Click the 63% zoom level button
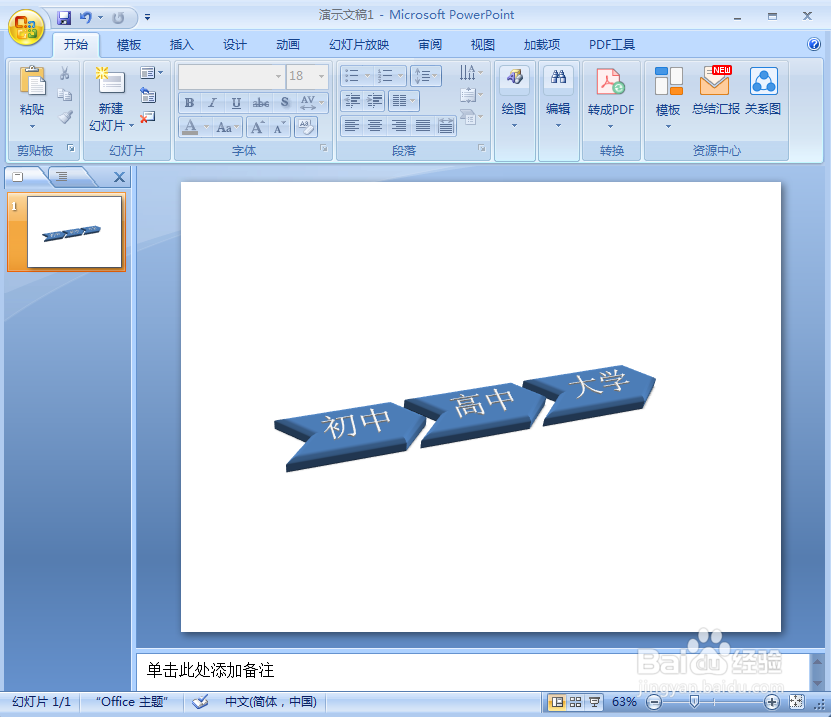Screen dimensions: 831x717 624,702
